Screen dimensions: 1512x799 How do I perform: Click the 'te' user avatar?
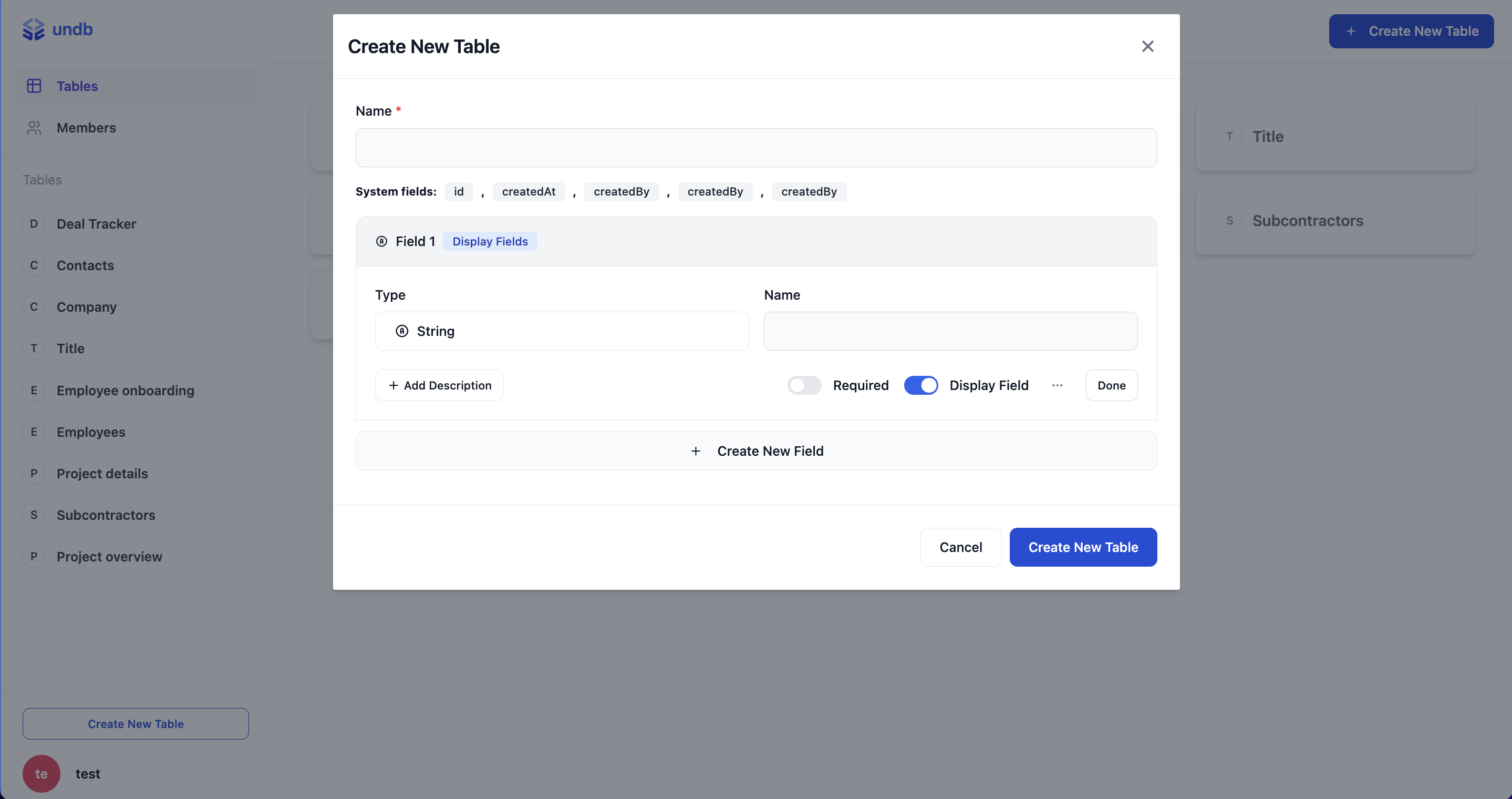(41, 773)
